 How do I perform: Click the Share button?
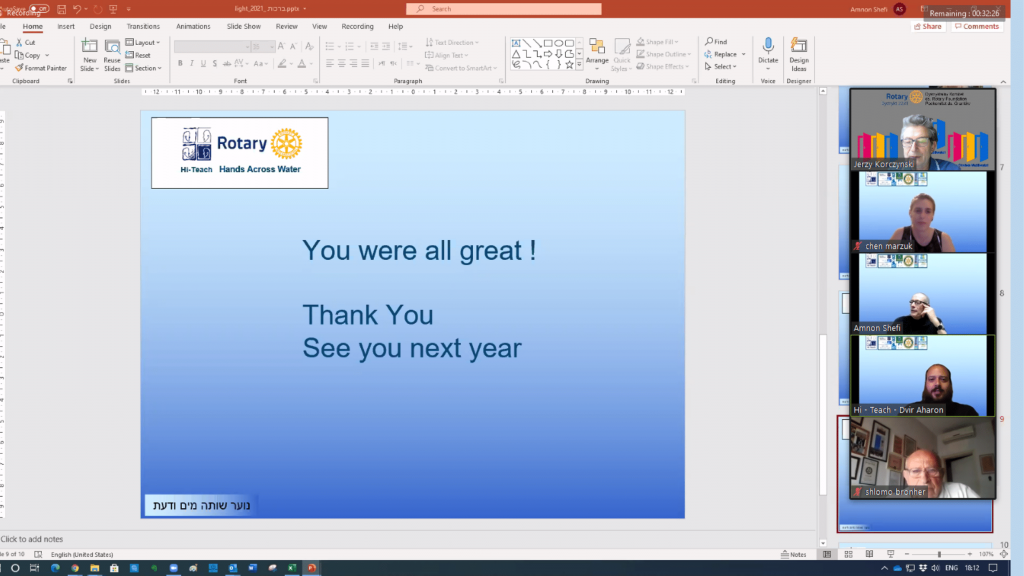pyautogui.click(x=928, y=27)
